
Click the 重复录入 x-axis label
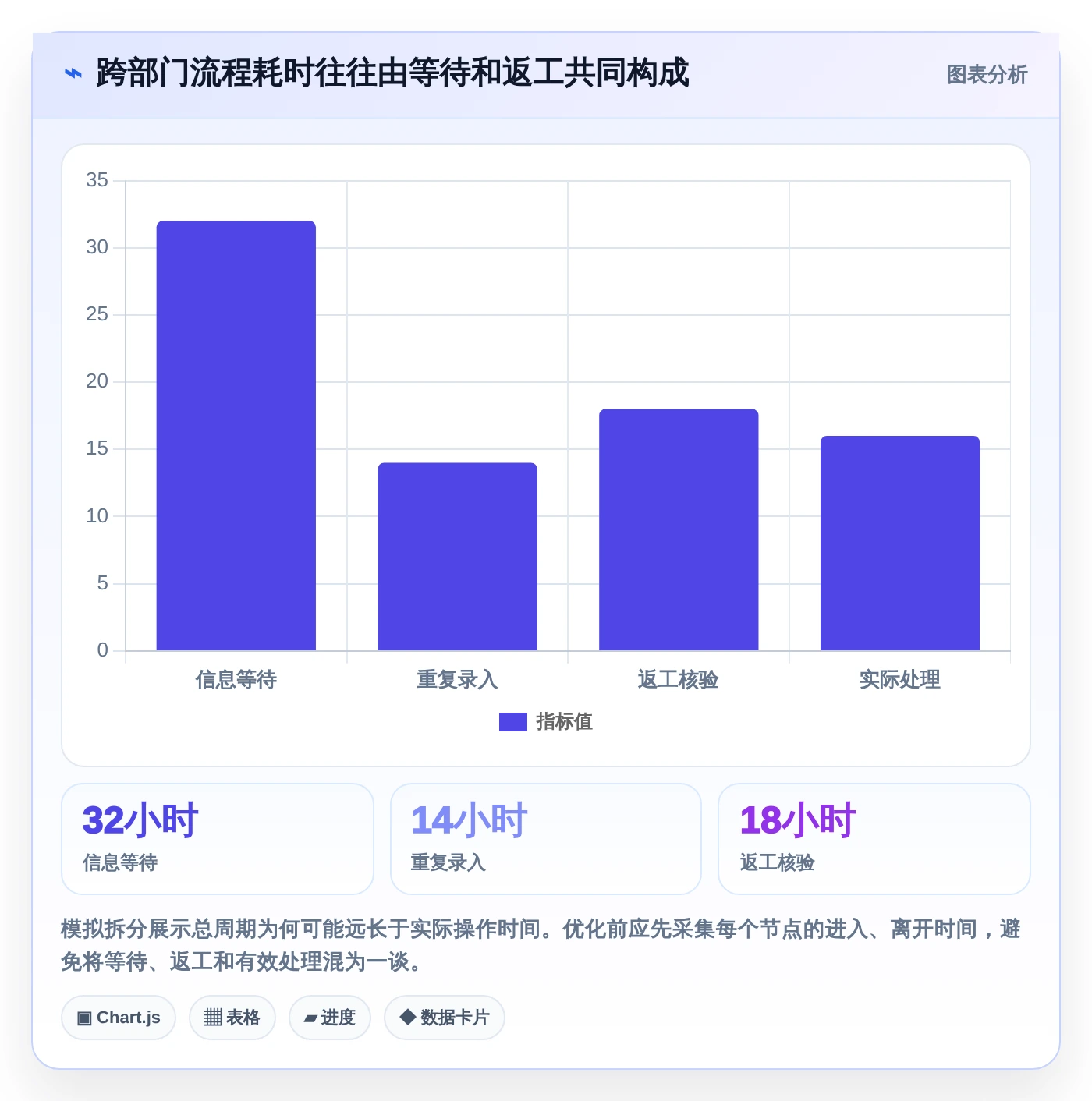coord(458,680)
